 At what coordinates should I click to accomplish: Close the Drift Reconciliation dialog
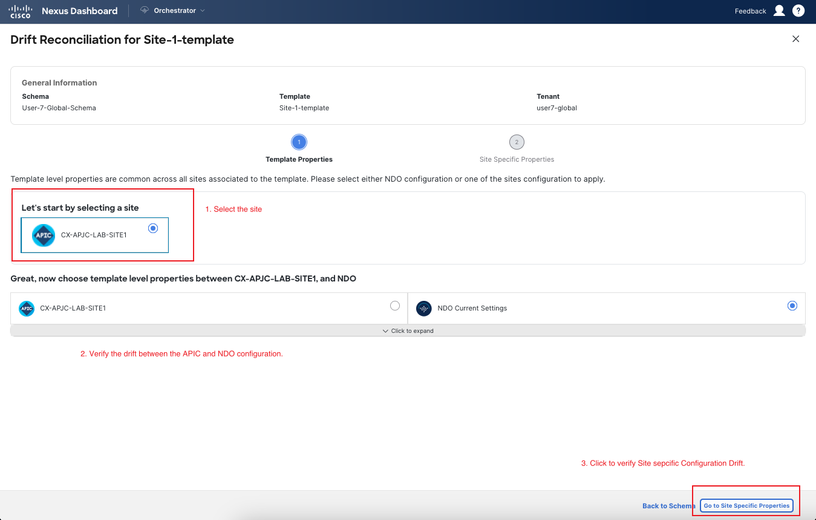tap(796, 39)
